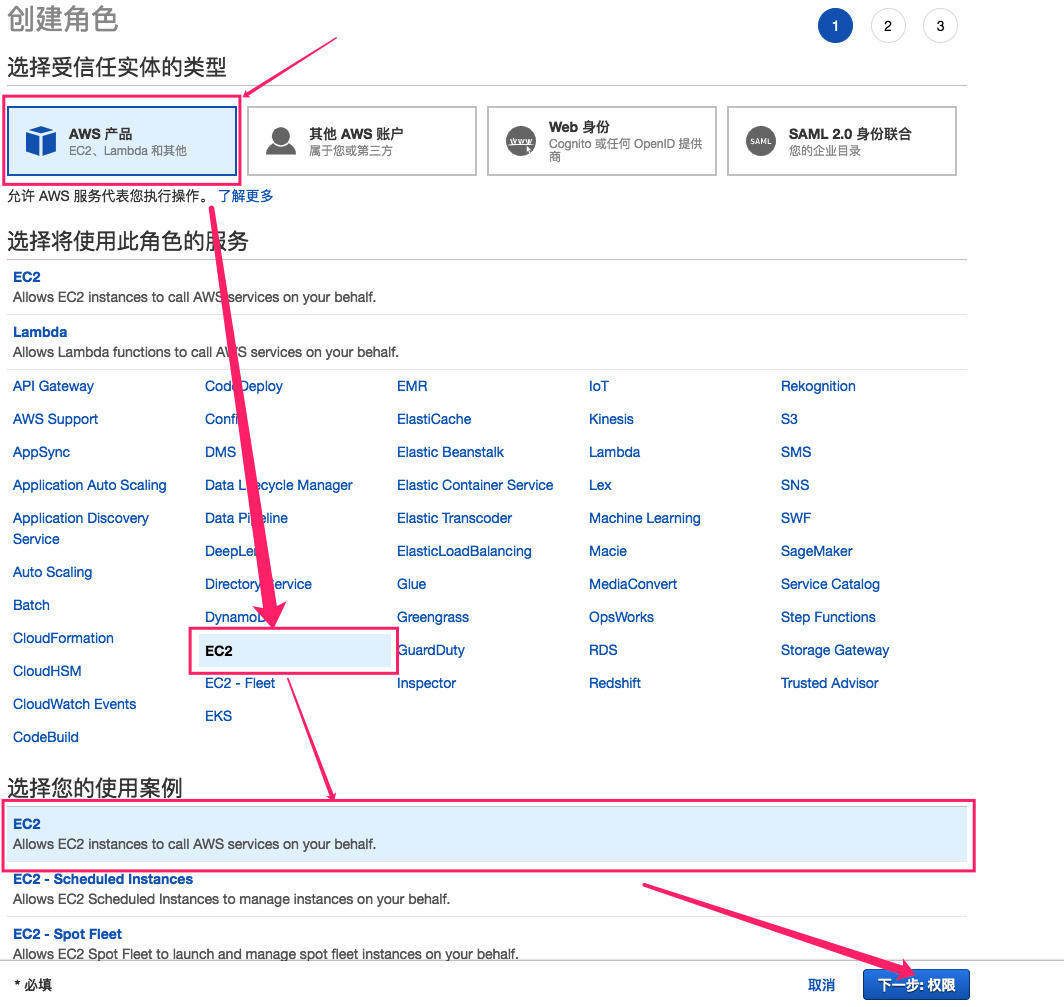Jump to wizard step 3 circle
The width and height of the screenshot is (1064, 1007).
point(940,26)
